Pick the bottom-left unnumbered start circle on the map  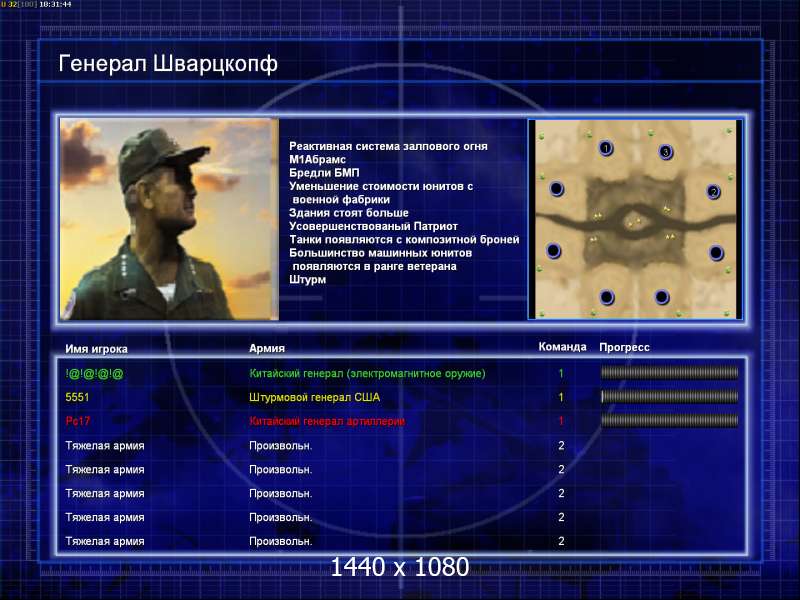click(607, 296)
